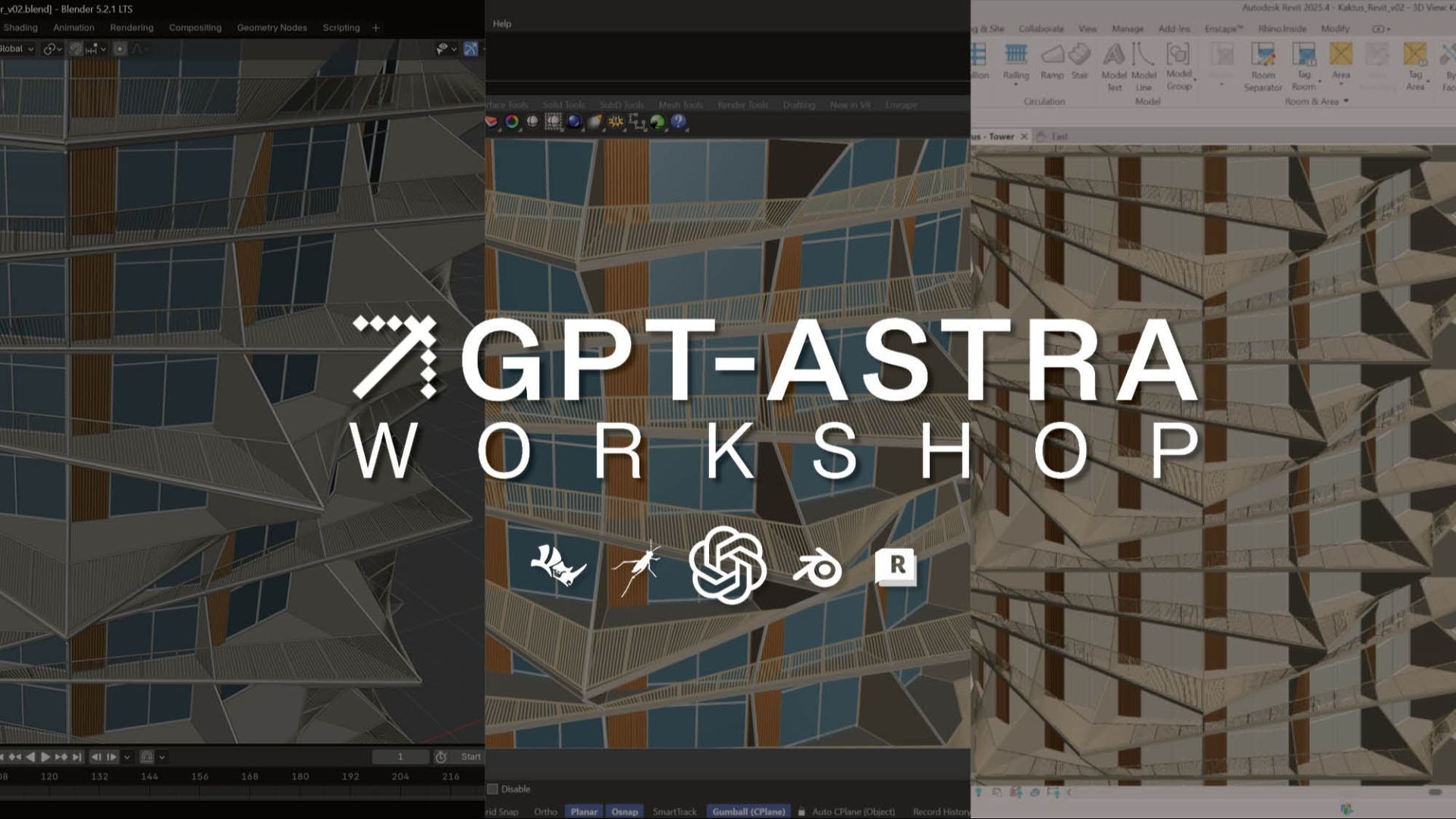Jump to end frame in Blender timeline

[77, 757]
